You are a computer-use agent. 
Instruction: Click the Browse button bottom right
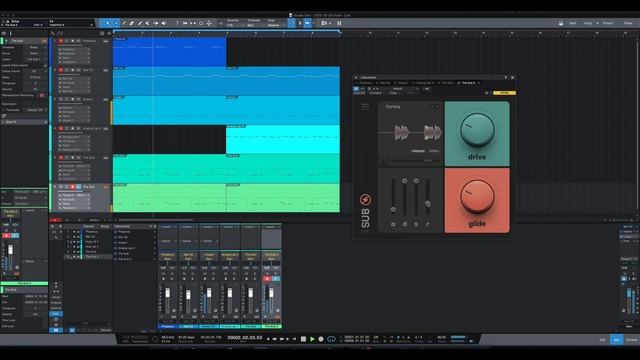click(631, 340)
